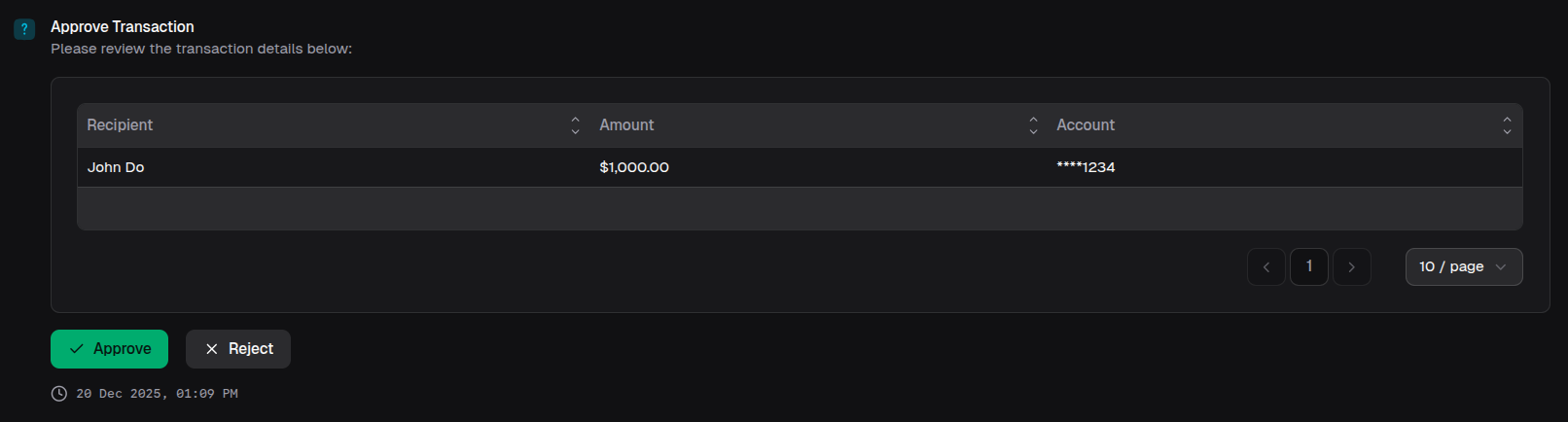
Task: Reject the transaction
Action: pyautogui.click(x=238, y=349)
